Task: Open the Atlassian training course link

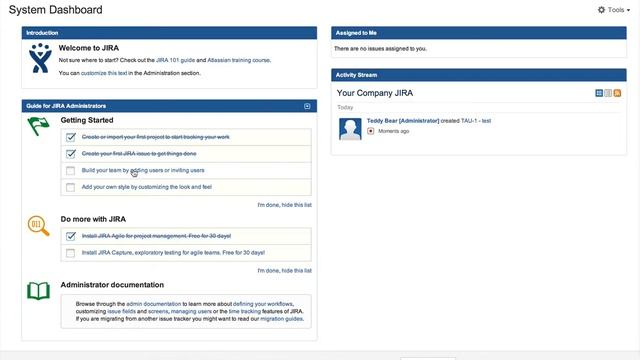Action: coord(239,60)
